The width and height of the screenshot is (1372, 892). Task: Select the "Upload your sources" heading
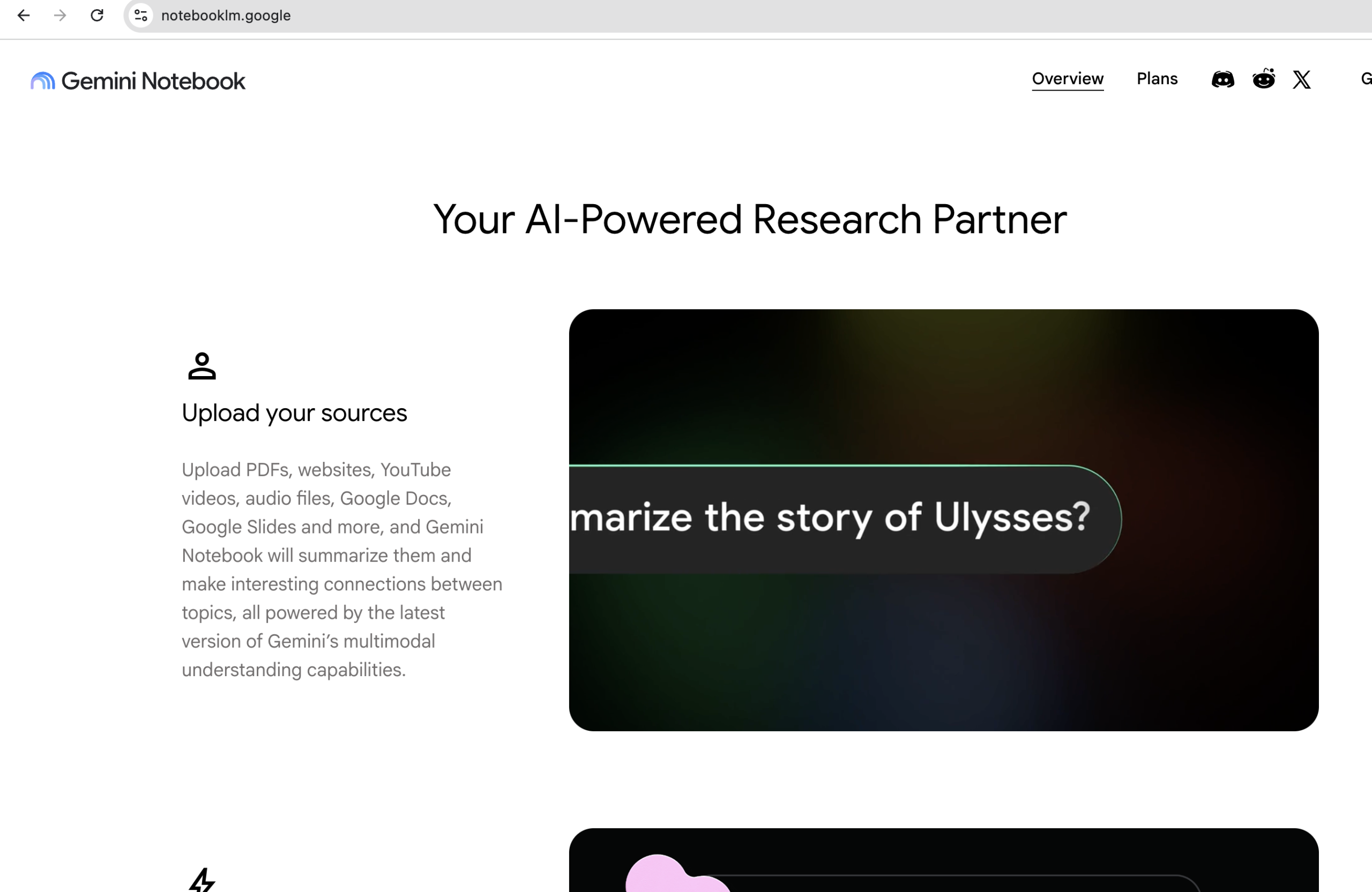click(x=295, y=413)
